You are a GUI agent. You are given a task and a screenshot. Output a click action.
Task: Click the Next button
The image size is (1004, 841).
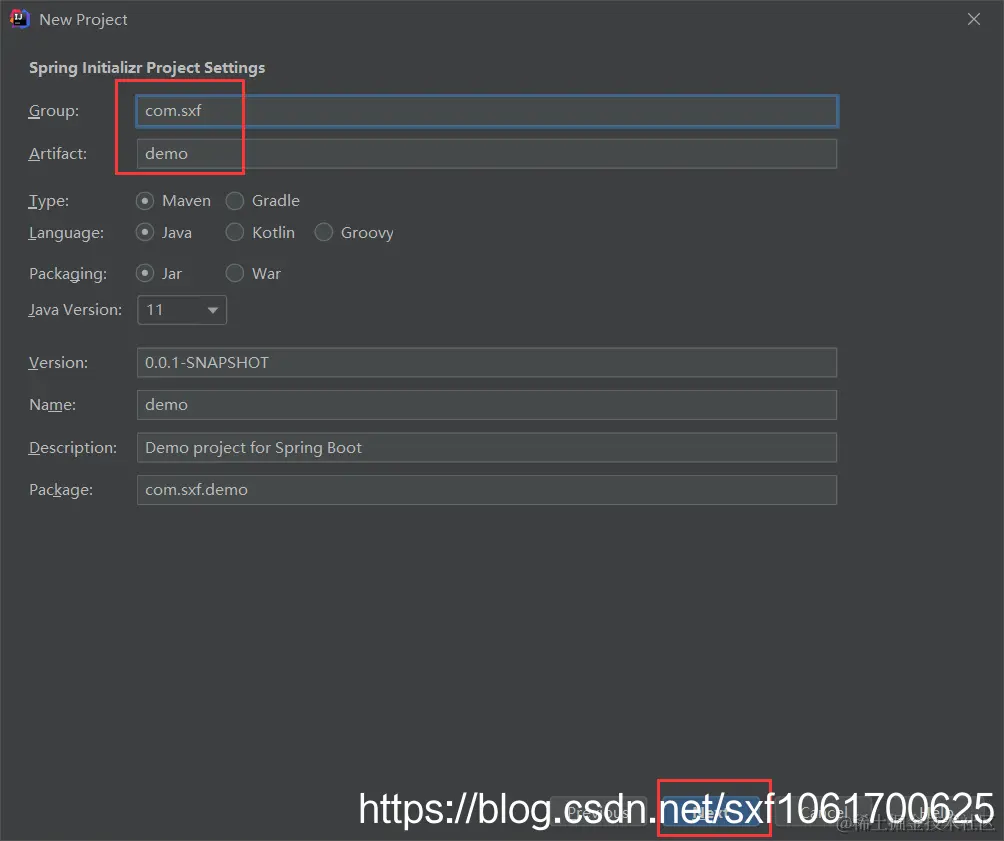712,813
